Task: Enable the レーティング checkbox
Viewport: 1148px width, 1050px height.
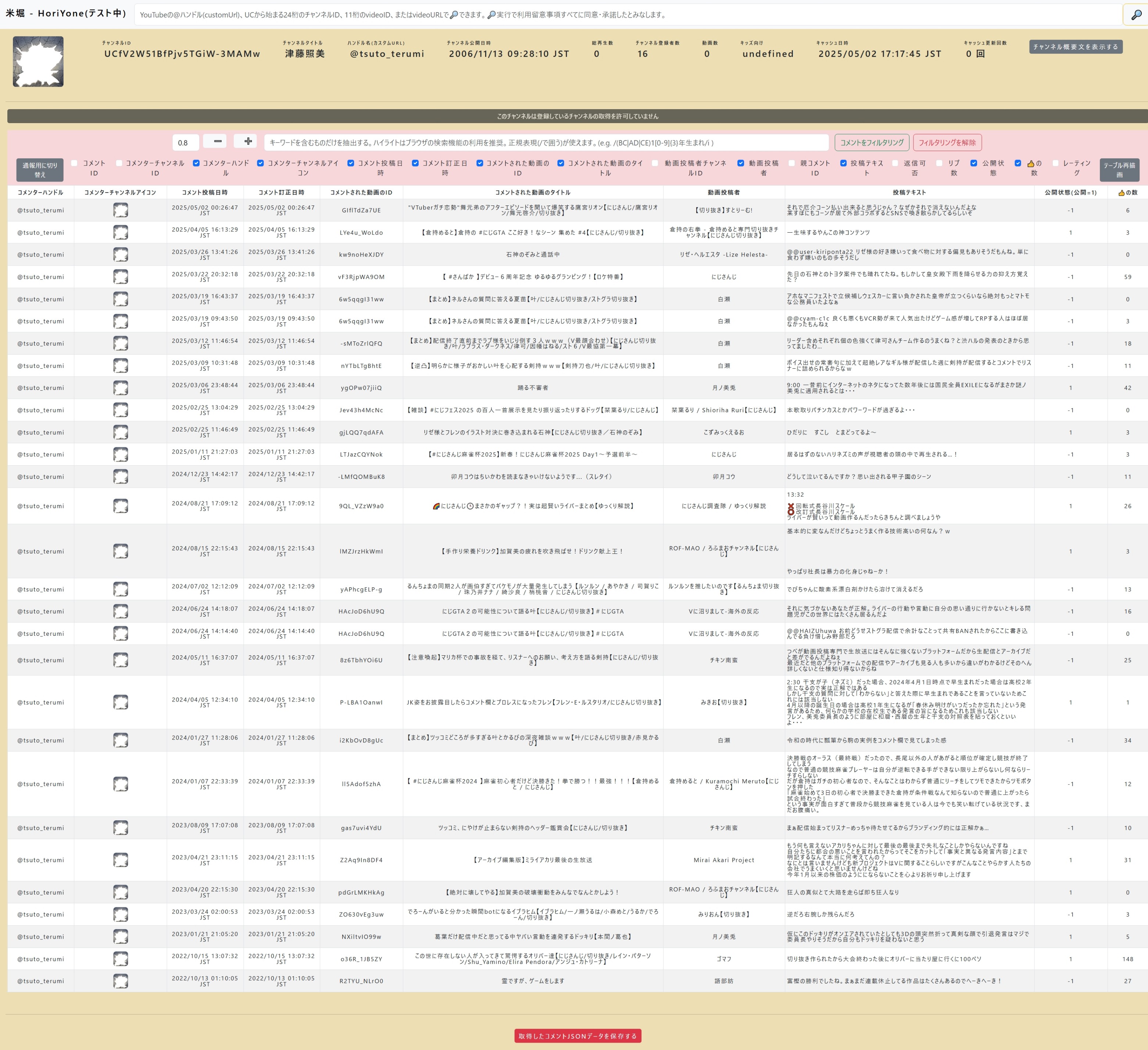Action: pos(1055,163)
